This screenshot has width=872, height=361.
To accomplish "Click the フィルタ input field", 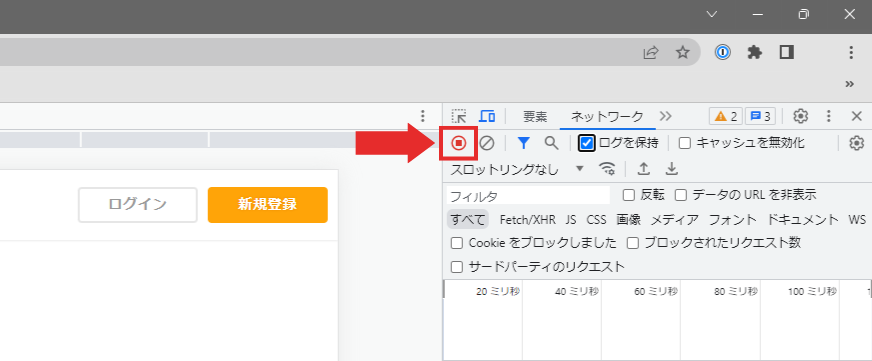I will coord(528,195).
